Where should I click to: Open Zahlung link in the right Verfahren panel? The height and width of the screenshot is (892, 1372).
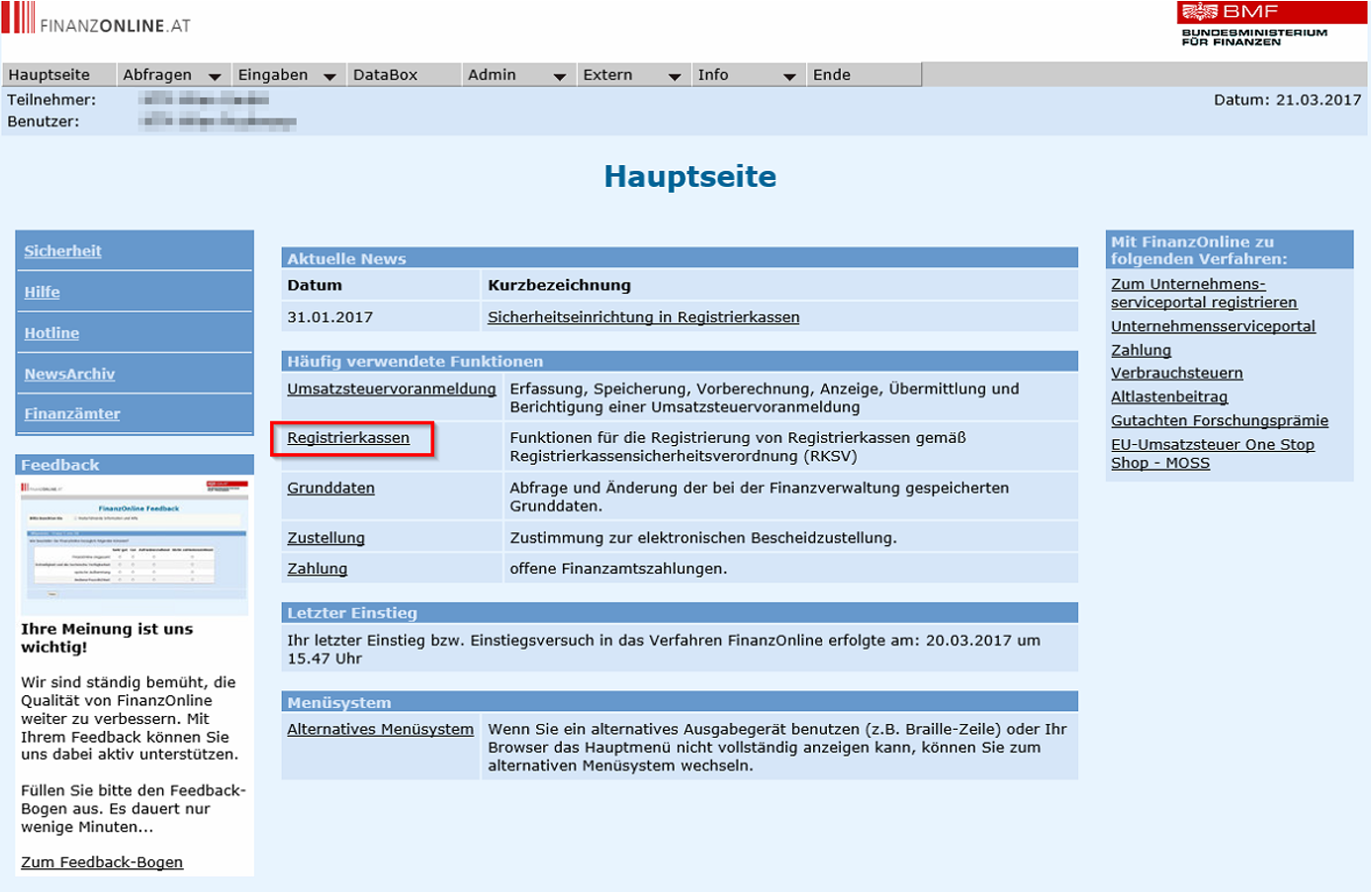coord(1141,350)
